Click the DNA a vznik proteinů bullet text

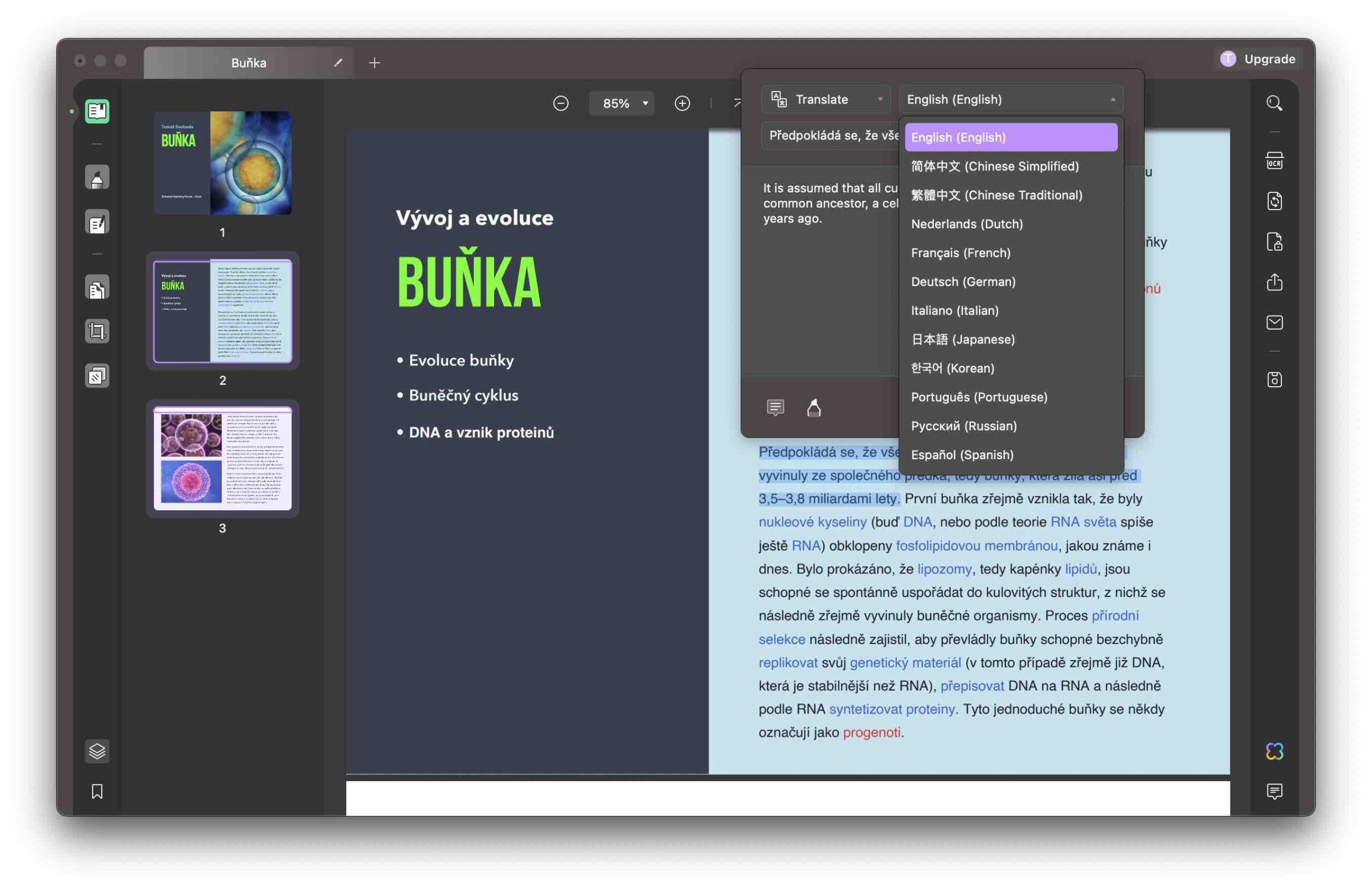tap(481, 432)
